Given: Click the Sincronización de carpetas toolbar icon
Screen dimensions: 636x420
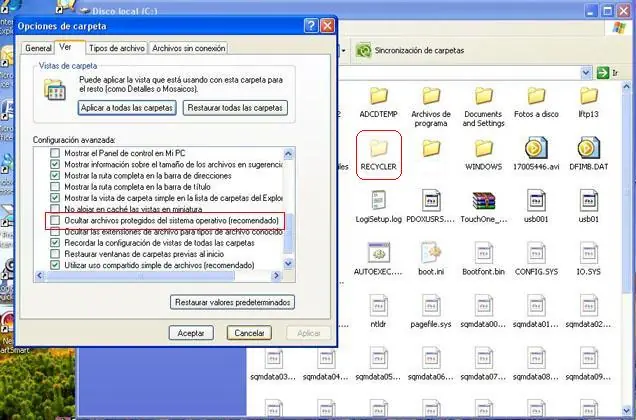Looking at the screenshot, I should pyautogui.click(x=363, y=51).
